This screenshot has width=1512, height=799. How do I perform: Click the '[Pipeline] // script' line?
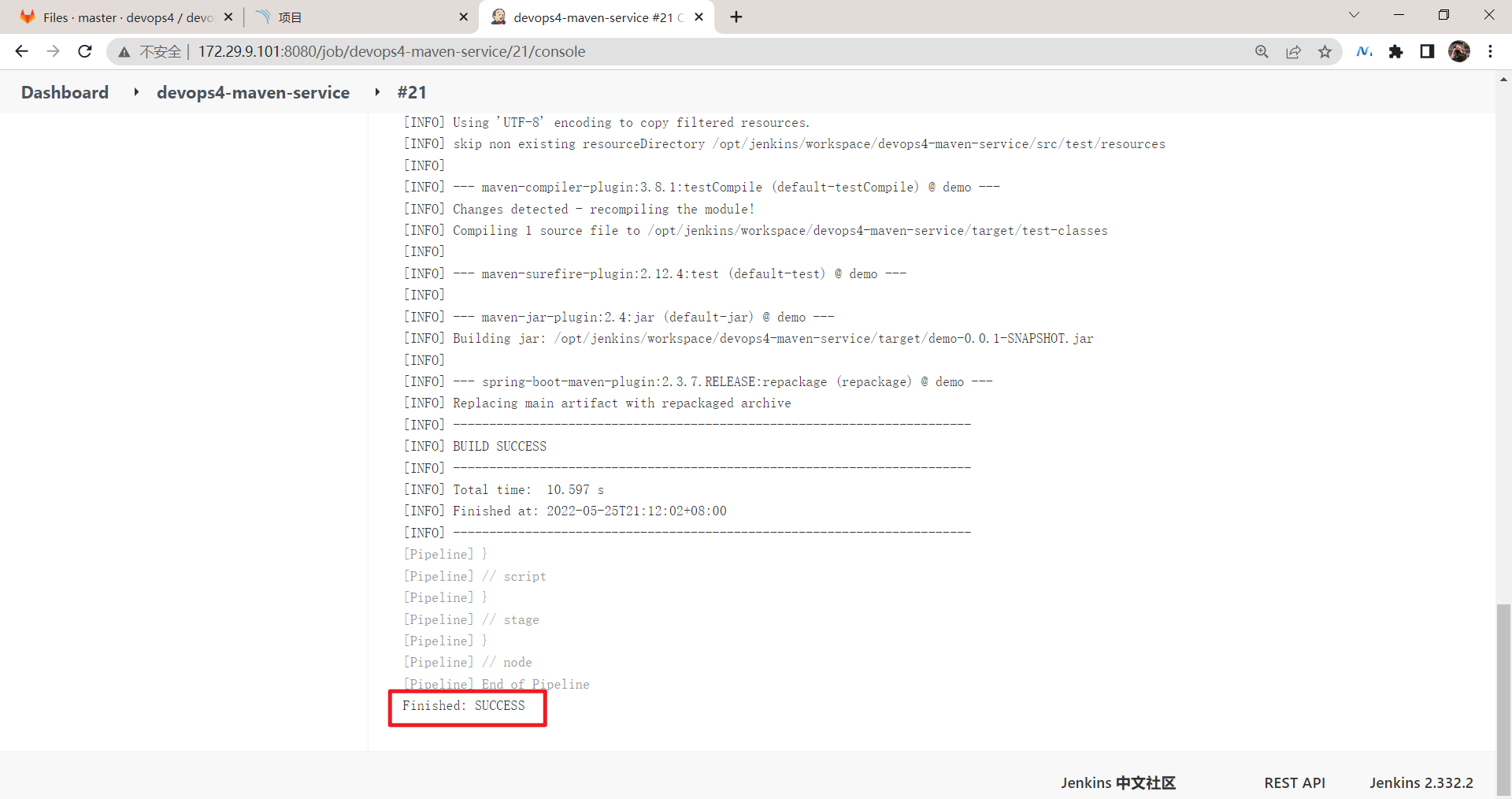475,576
